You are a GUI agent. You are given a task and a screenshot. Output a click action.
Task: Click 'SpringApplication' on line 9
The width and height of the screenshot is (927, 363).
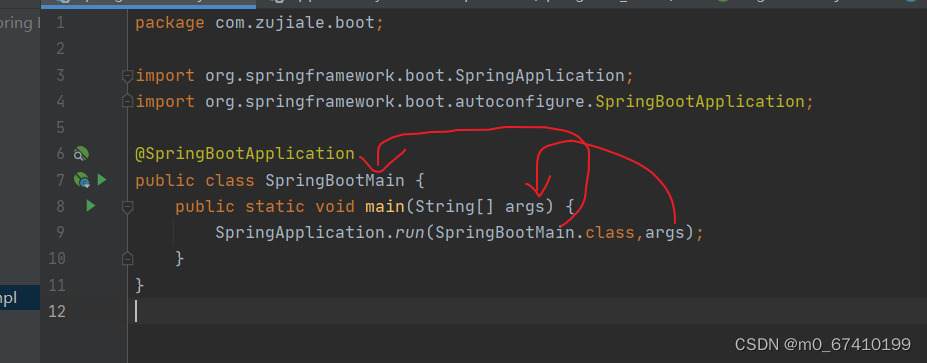pyautogui.click(x=300, y=232)
